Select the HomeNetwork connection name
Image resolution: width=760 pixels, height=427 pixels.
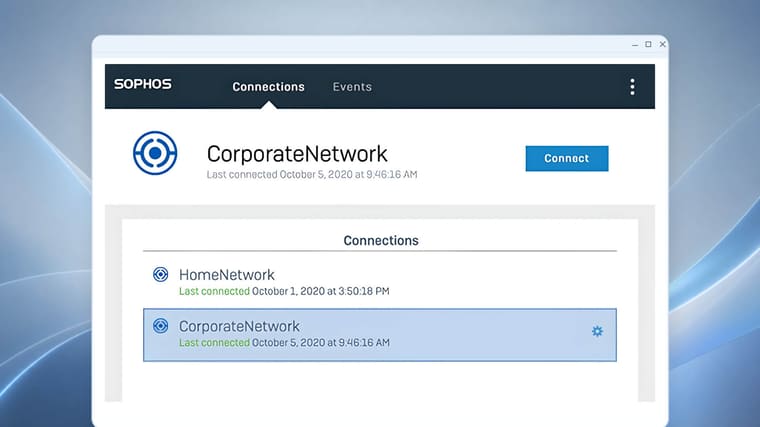[x=227, y=275]
